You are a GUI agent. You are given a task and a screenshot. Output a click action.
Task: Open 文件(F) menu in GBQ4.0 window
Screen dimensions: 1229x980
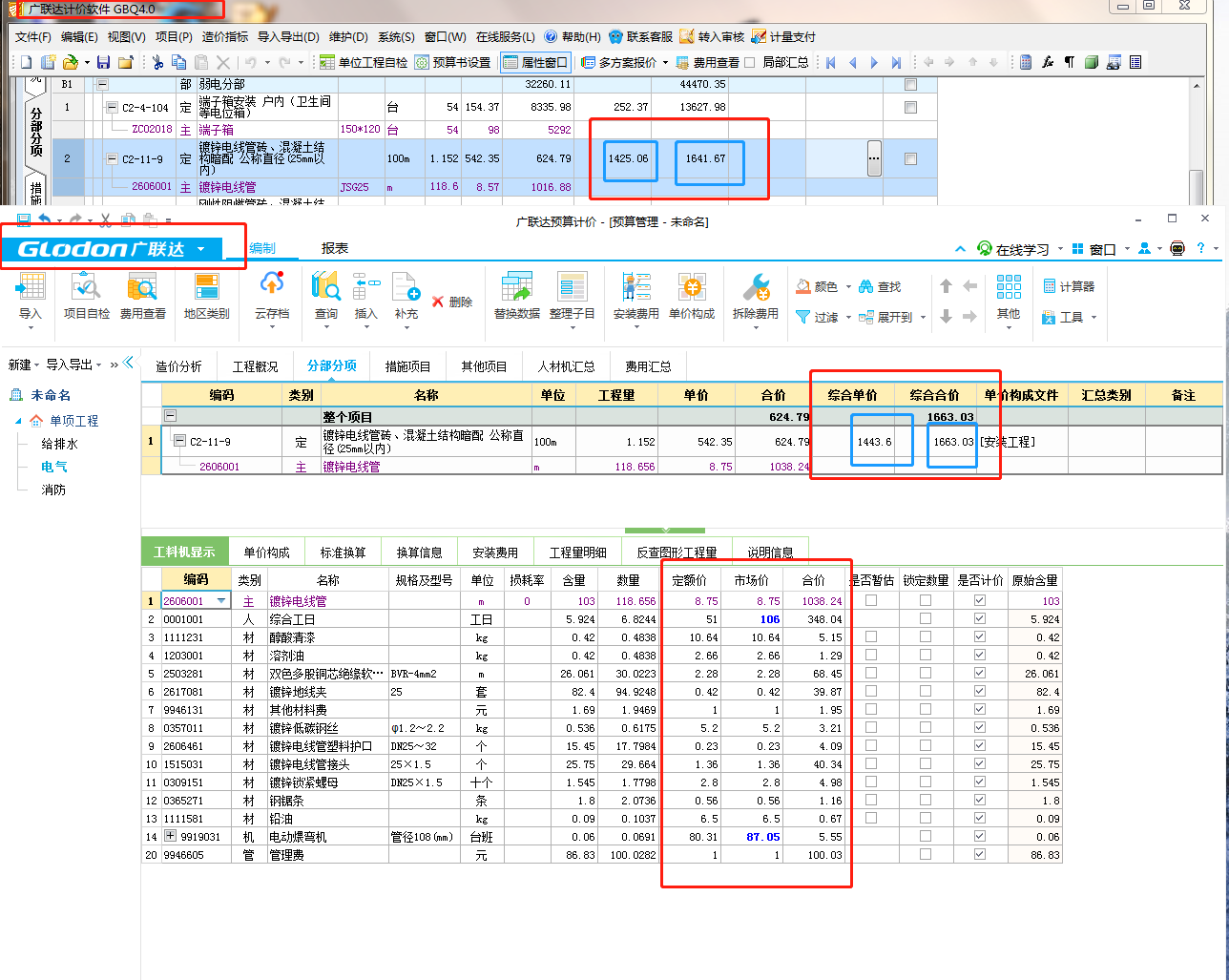point(32,36)
